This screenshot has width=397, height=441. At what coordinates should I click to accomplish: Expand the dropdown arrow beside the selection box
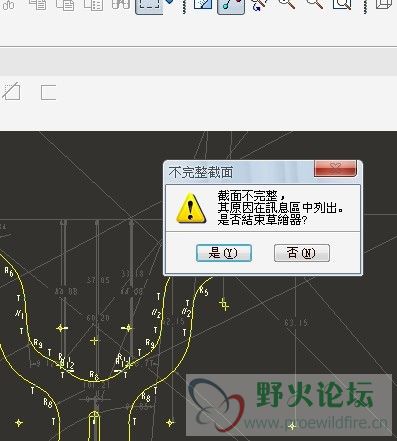pos(169,2)
